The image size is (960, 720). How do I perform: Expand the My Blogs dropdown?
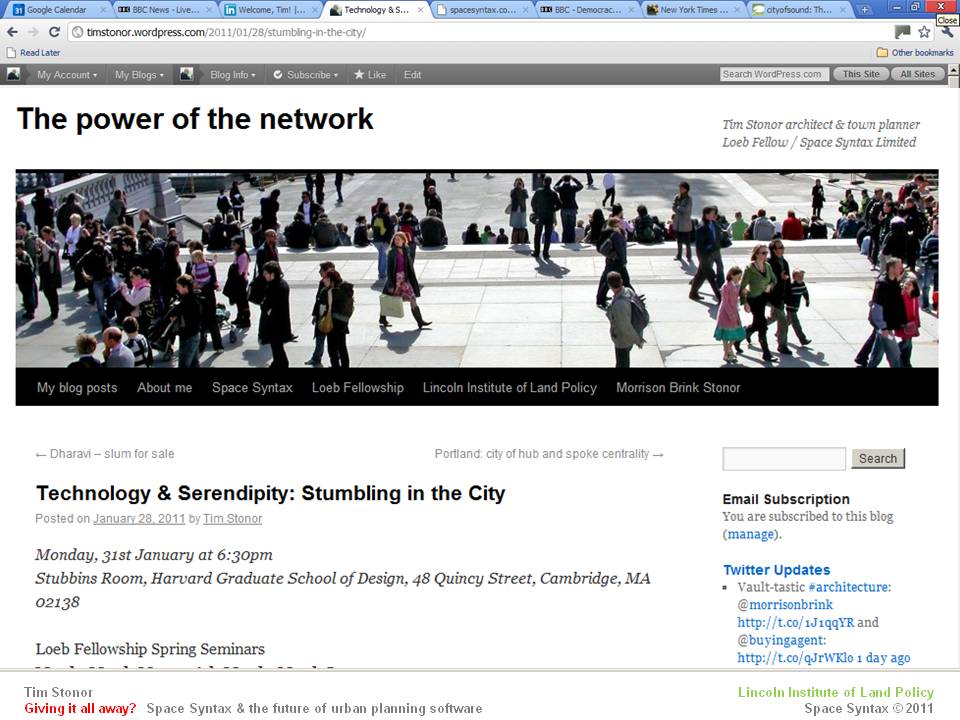(x=140, y=75)
